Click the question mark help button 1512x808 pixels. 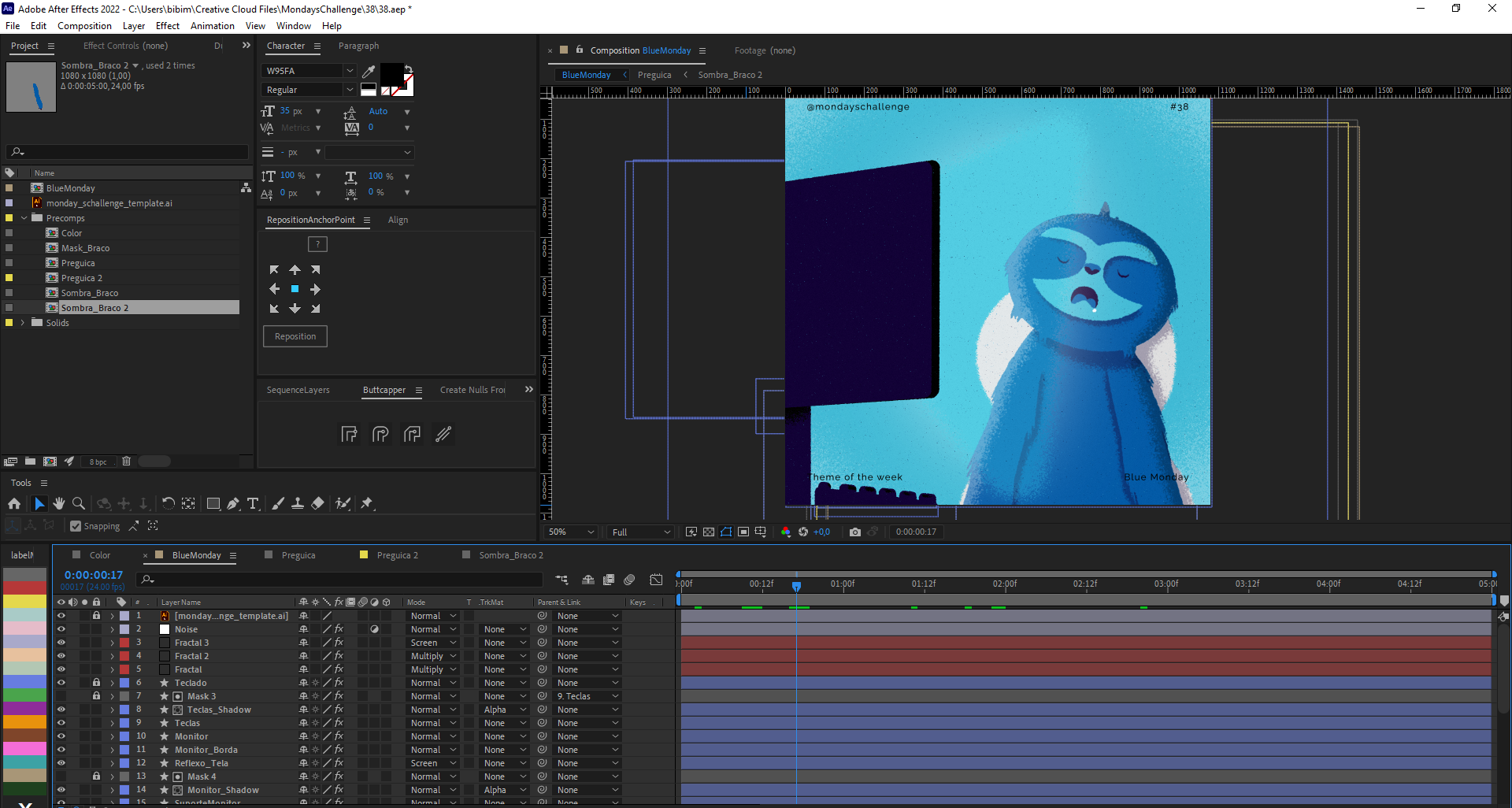[317, 244]
